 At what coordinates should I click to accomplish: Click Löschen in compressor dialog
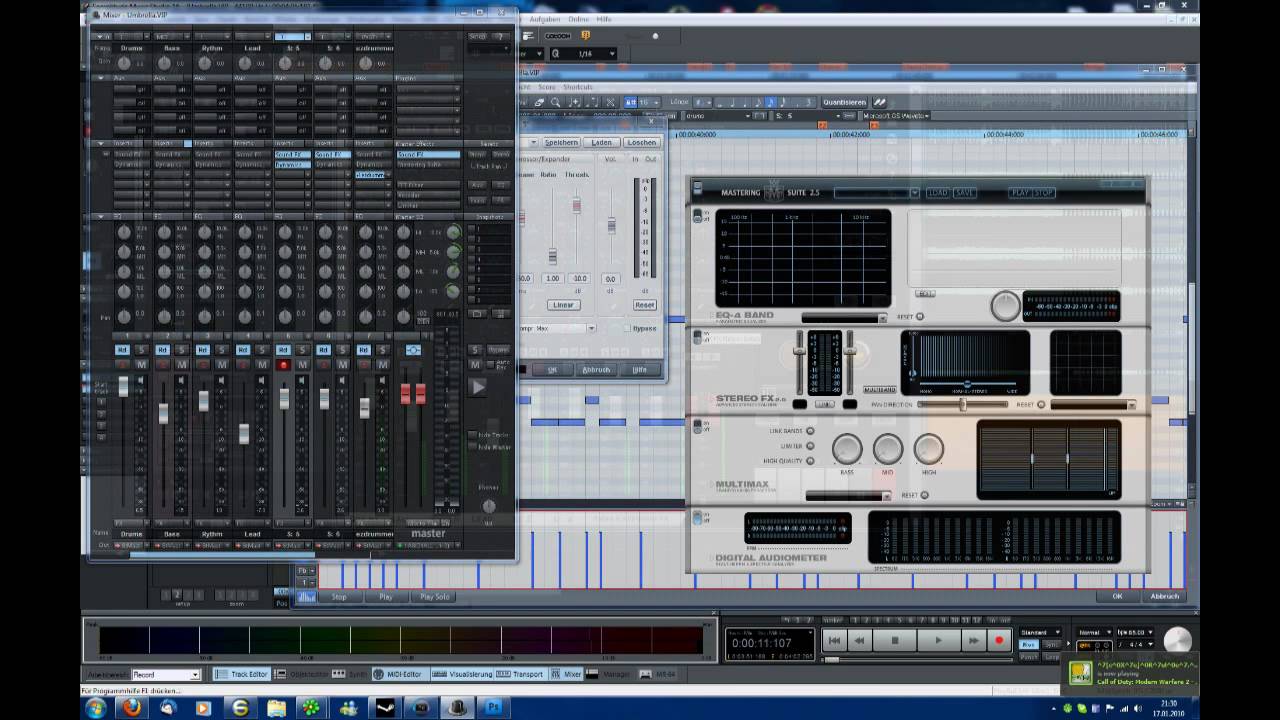[642, 143]
